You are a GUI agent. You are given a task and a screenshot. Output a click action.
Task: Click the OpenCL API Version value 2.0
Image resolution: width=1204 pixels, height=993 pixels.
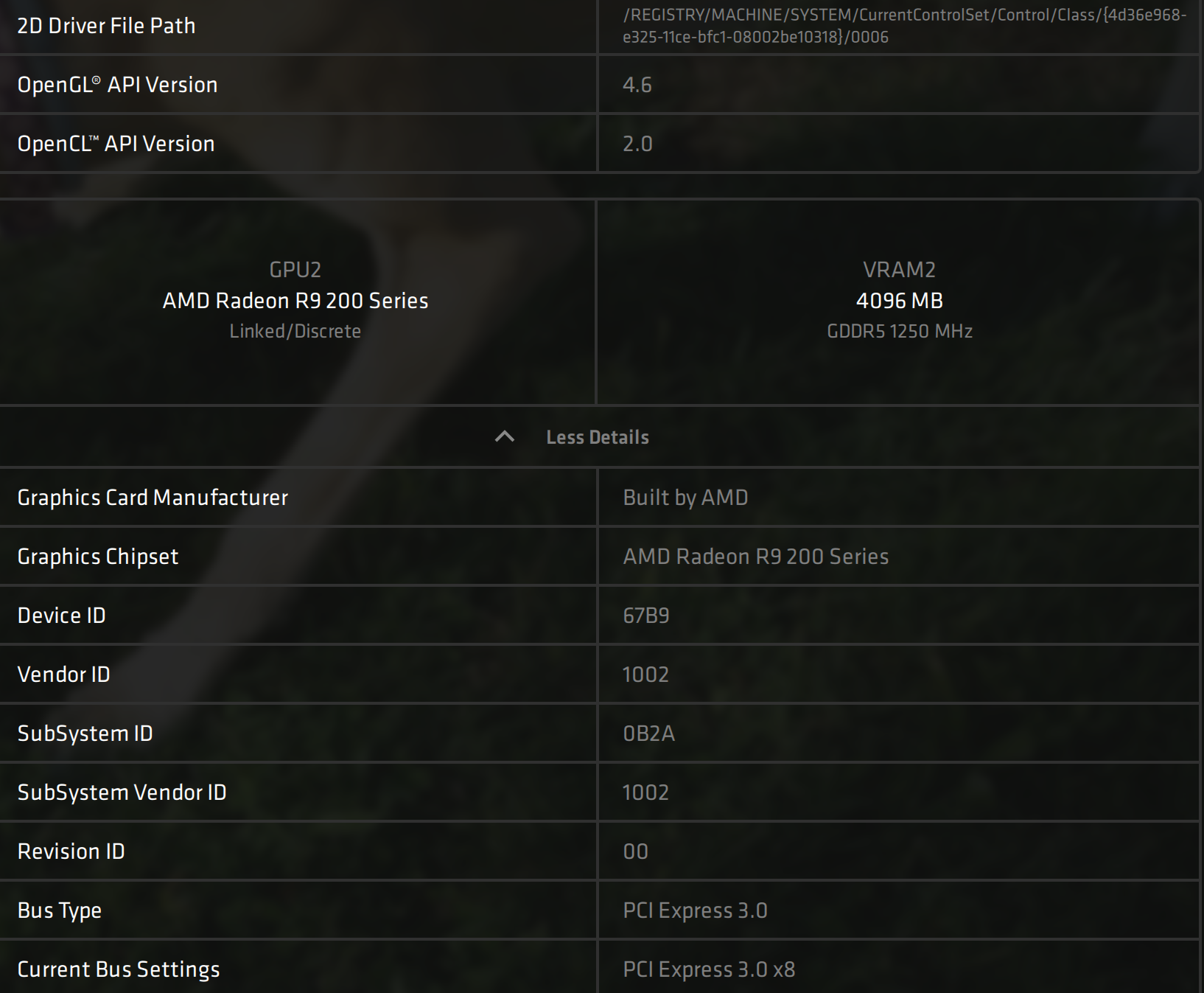(637, 144)
